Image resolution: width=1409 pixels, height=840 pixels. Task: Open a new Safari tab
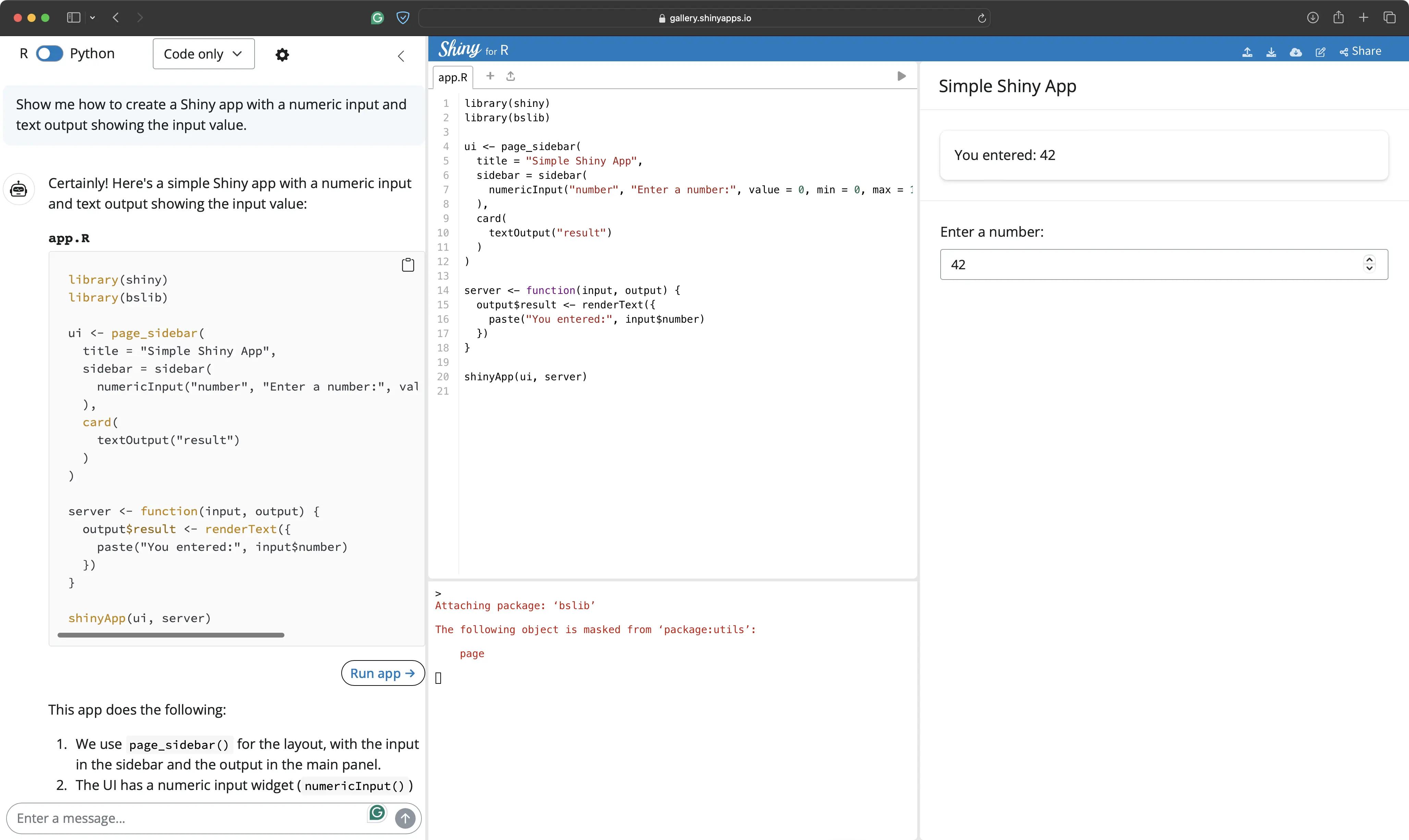(1364, 17)
